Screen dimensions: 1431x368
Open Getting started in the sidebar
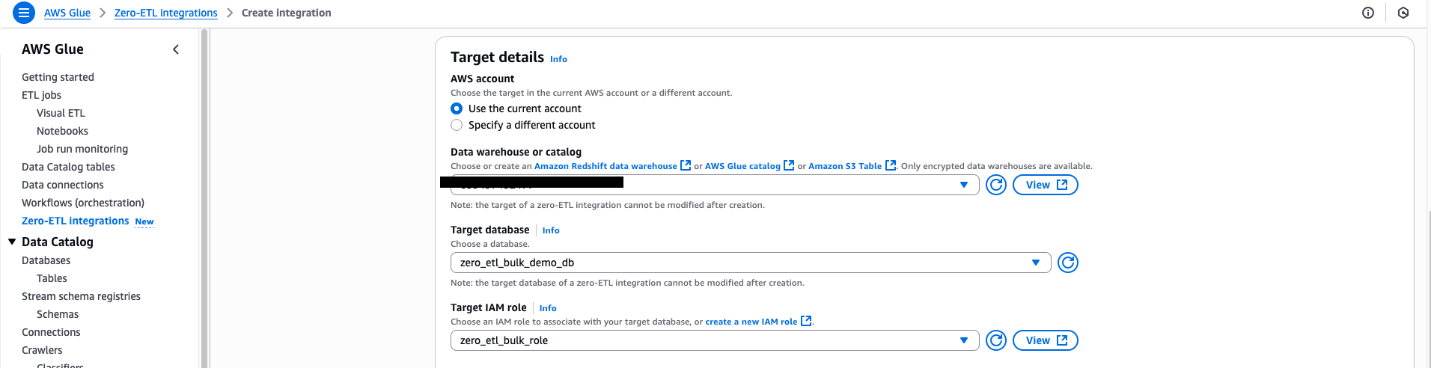58,77
